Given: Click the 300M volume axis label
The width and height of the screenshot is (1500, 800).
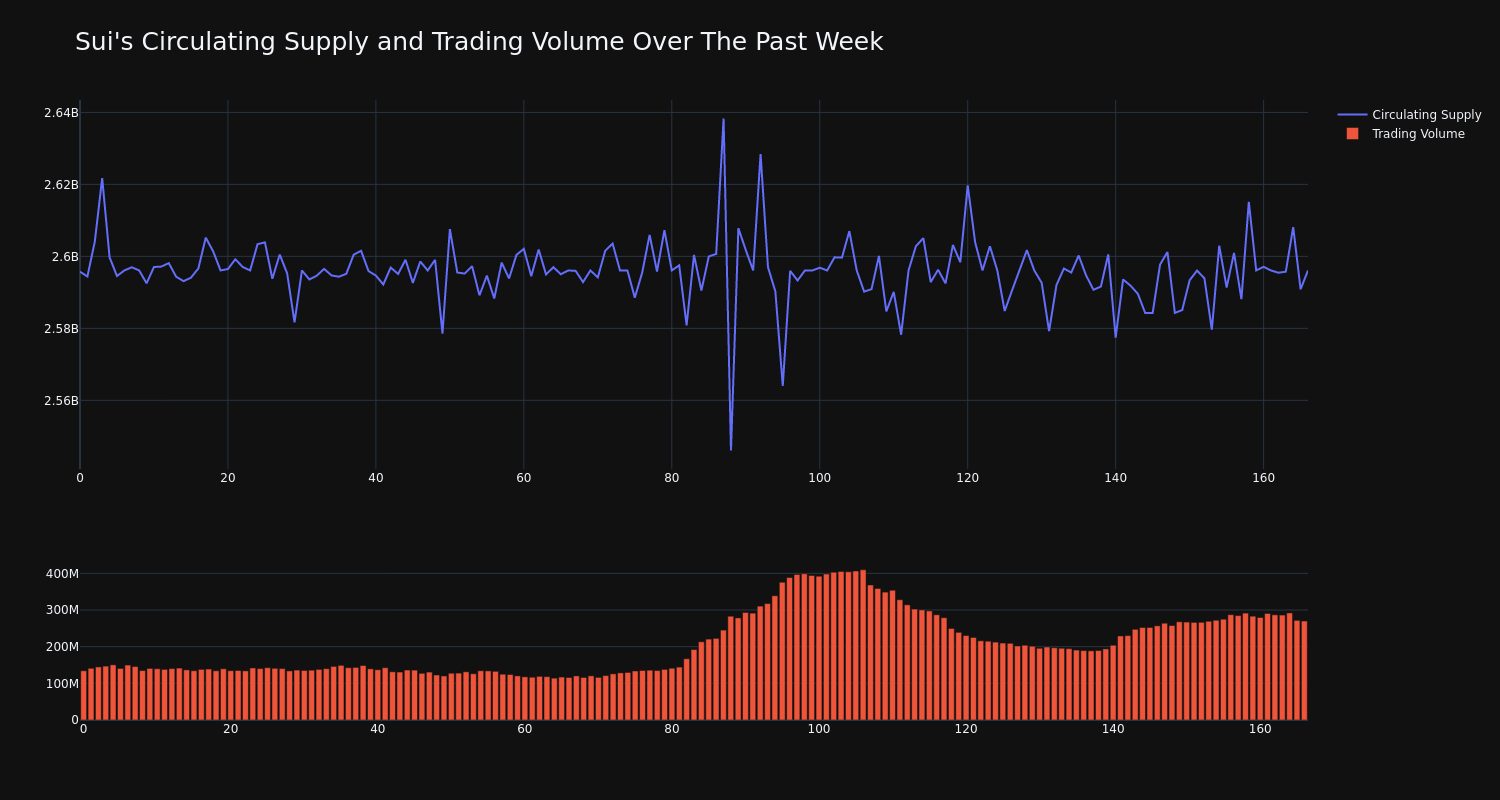Looking at the screenshot, I should point(62,610).
